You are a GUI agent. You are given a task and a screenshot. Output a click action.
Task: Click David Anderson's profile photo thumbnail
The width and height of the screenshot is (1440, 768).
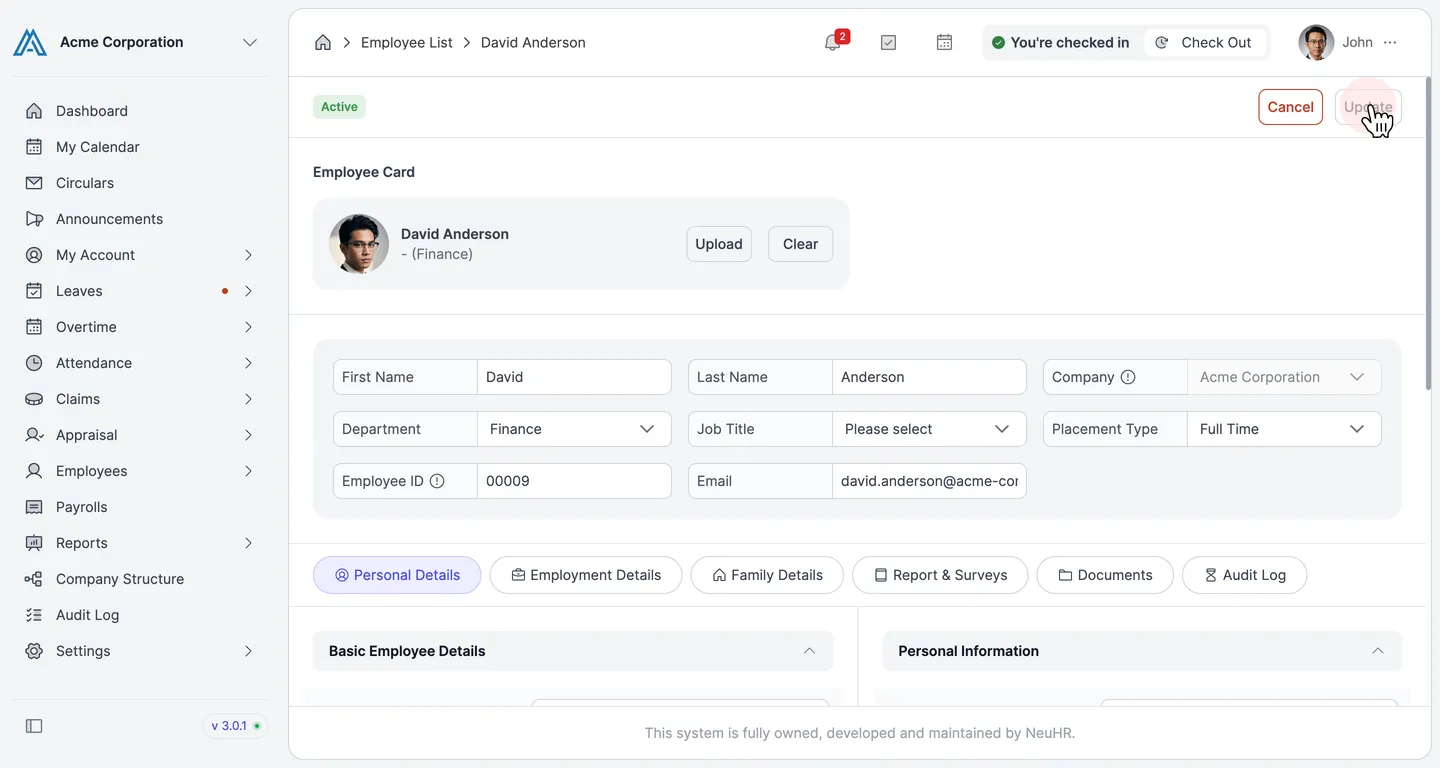point(359,244)
